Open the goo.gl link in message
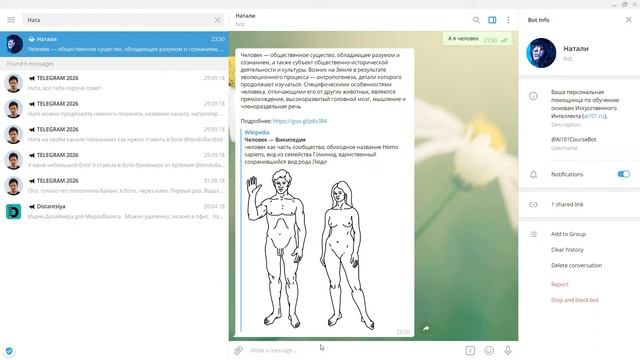640x360 pixels. click(x=300, y=121)
